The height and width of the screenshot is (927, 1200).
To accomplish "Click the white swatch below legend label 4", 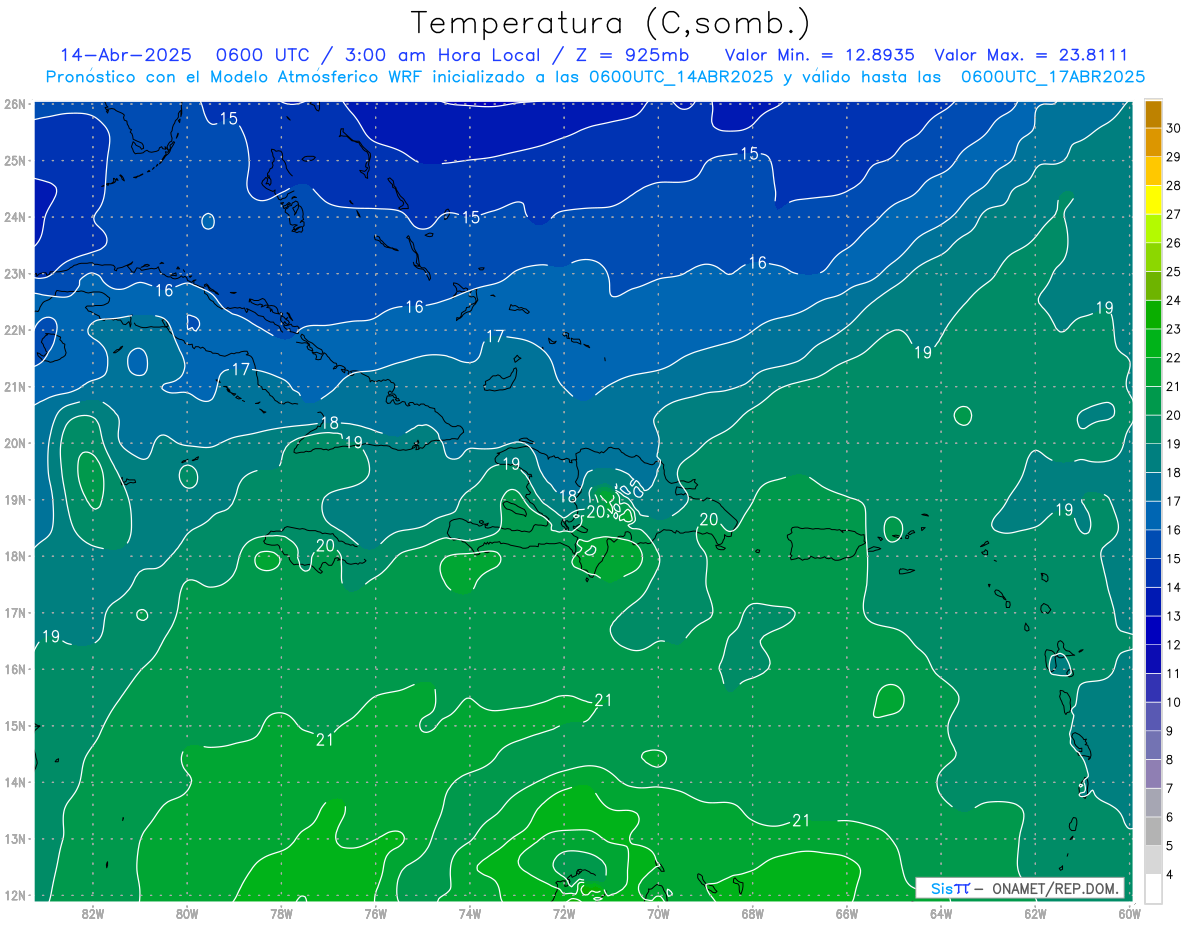I will pyautogui.click(x=1154, y=888).
